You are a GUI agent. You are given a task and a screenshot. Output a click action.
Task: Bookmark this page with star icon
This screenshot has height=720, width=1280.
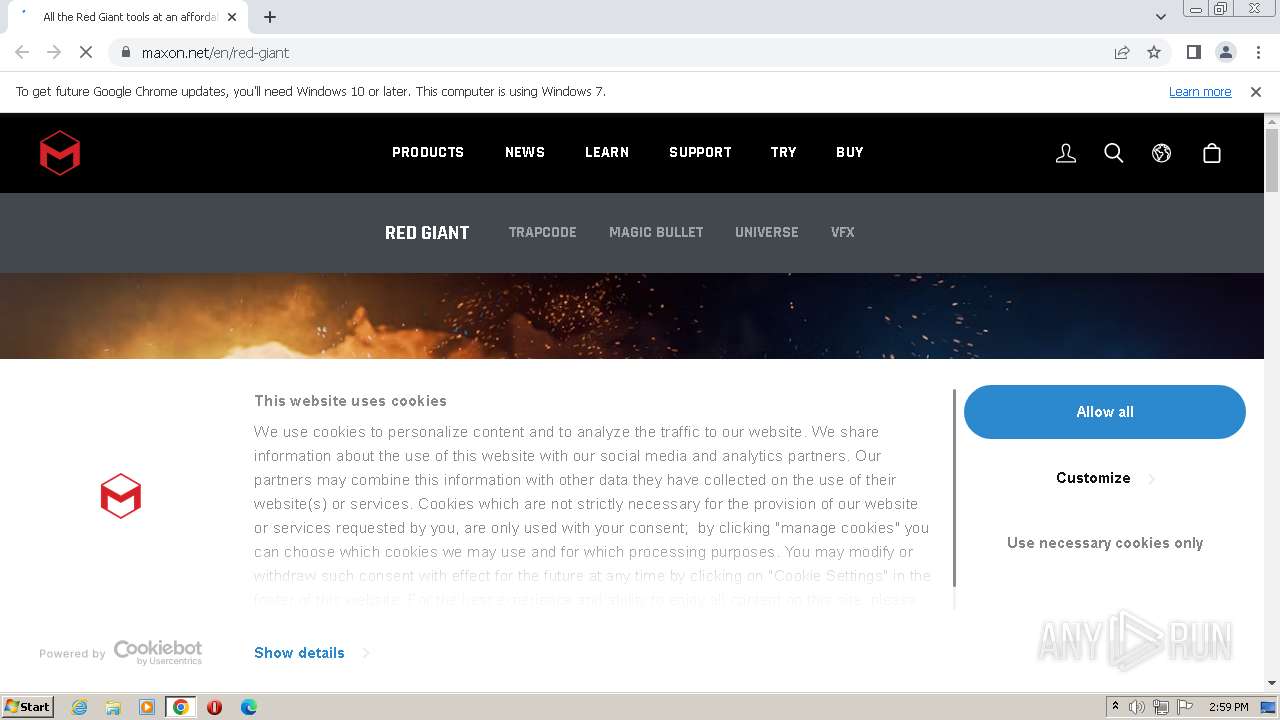[x=1154, y=53]
